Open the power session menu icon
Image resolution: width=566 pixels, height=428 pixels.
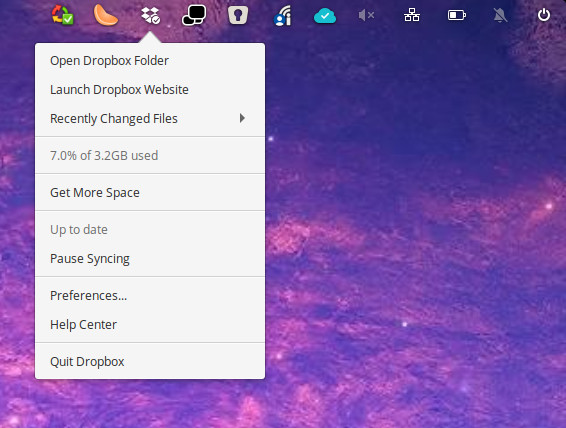pyautogui.click(x=544, y=15)
